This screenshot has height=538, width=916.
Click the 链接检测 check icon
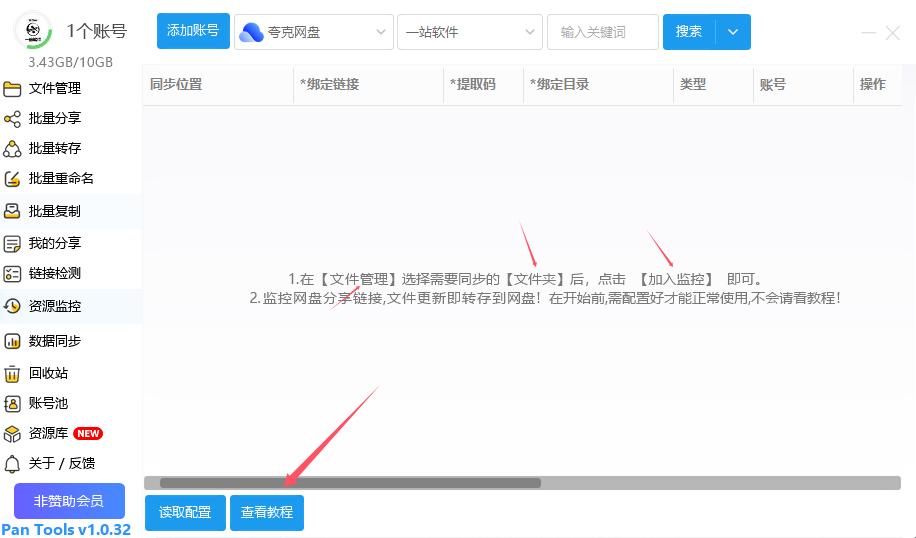(12, 273)
